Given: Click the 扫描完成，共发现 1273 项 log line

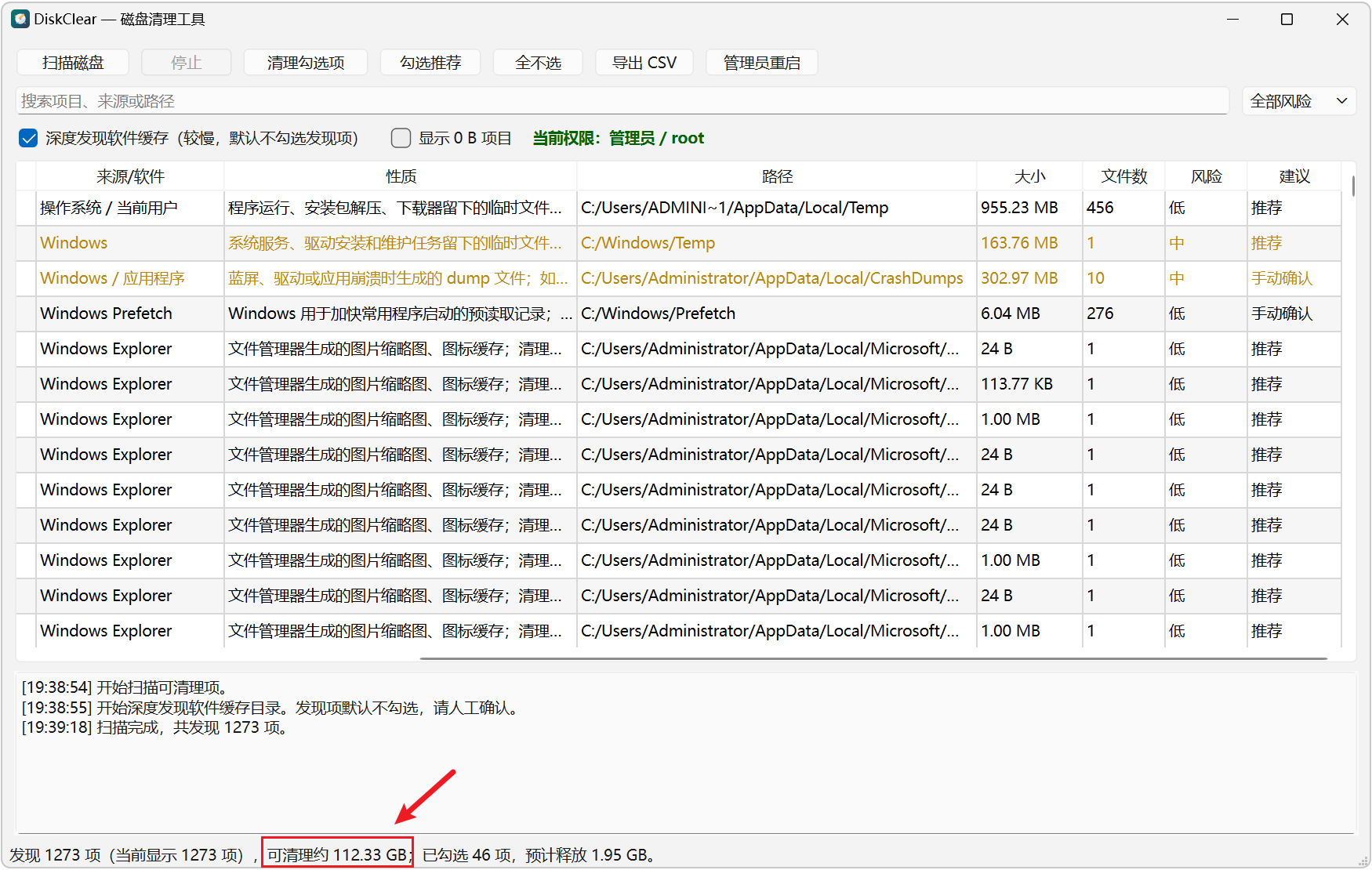Looking at the screenshot, I should (x=155, y=727).
